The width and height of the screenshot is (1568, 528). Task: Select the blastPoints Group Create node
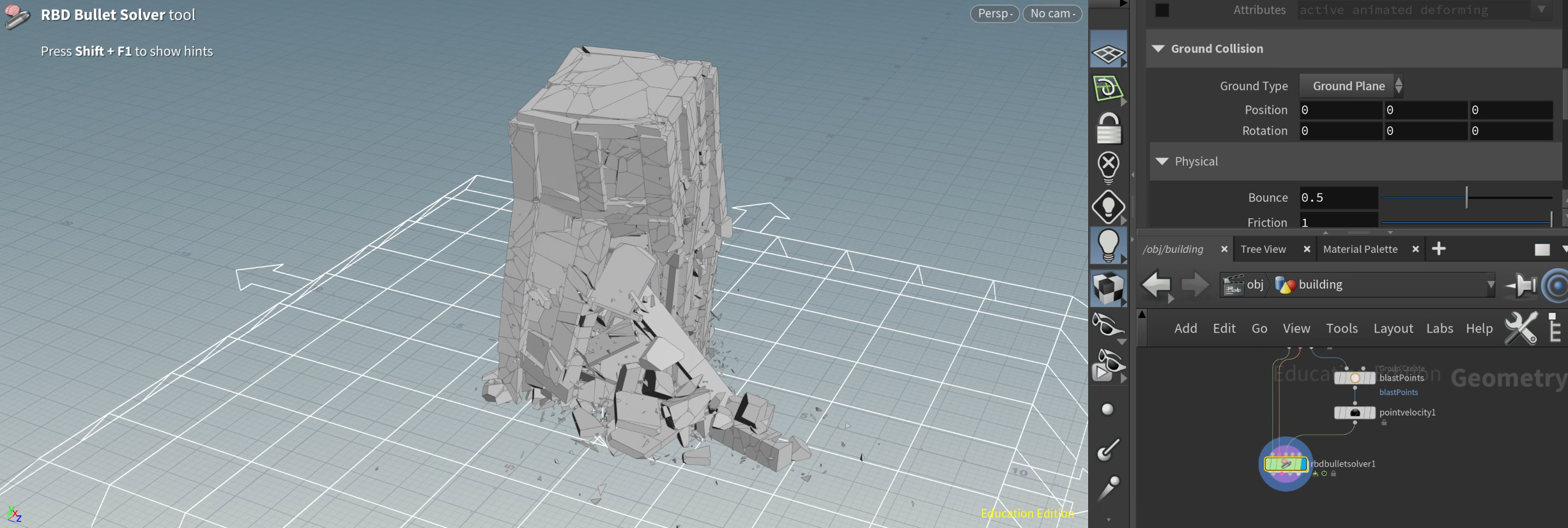point(1355,378)
